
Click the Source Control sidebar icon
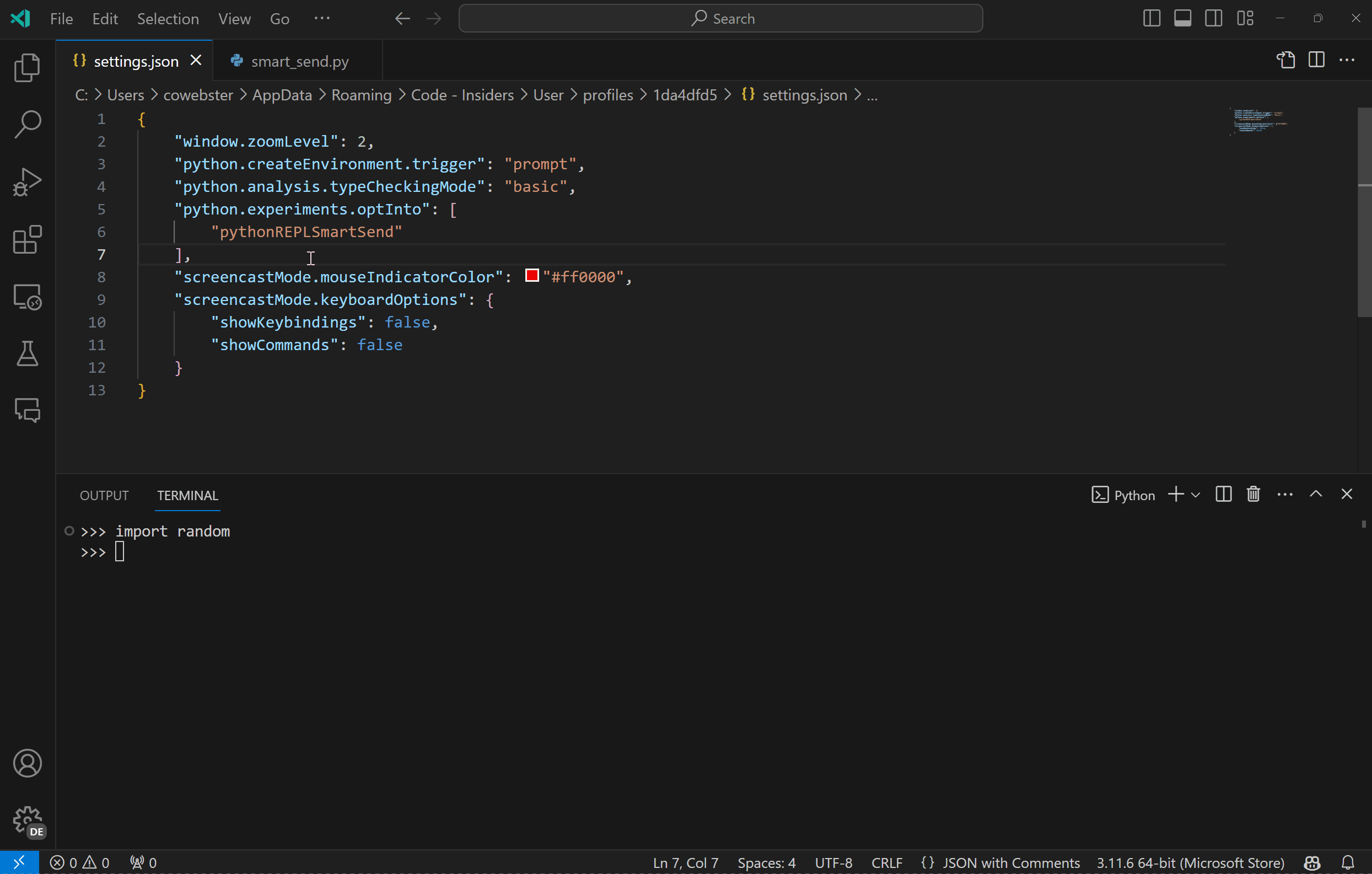pos(27,180)
